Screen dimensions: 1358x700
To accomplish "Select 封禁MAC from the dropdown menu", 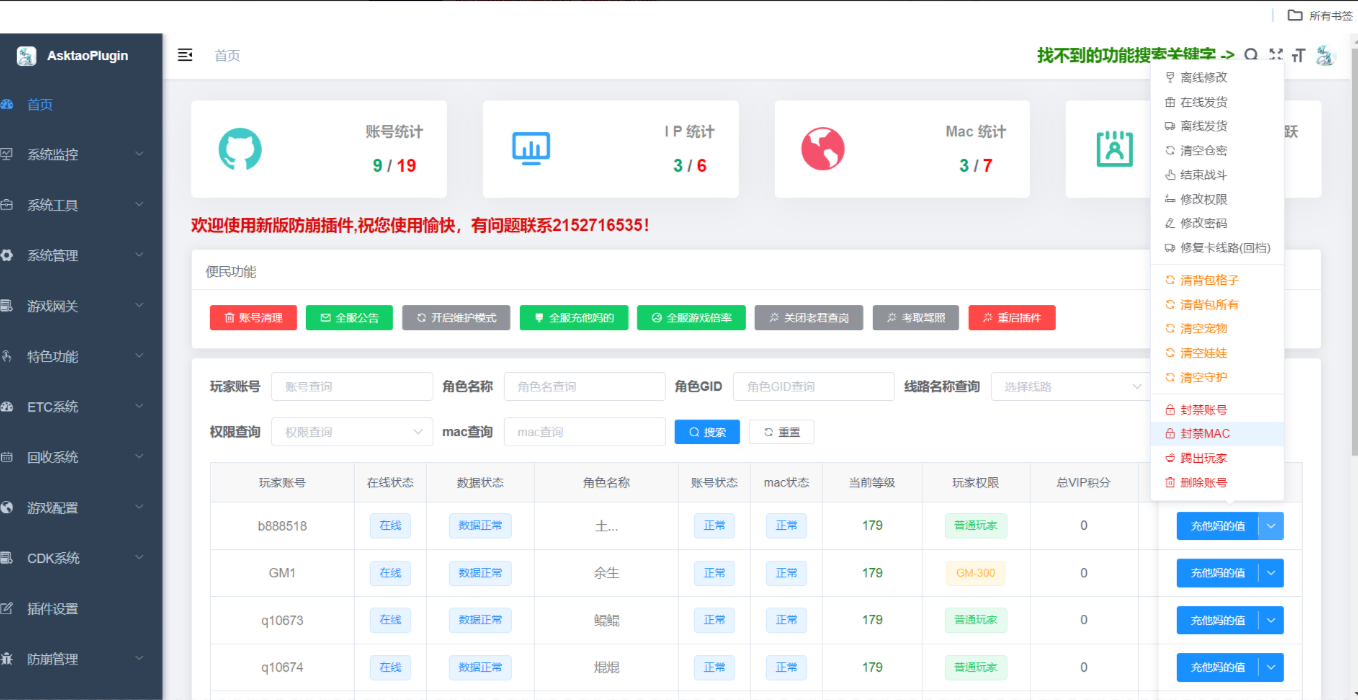I will pyautogui.click(x=1204, y=434).
